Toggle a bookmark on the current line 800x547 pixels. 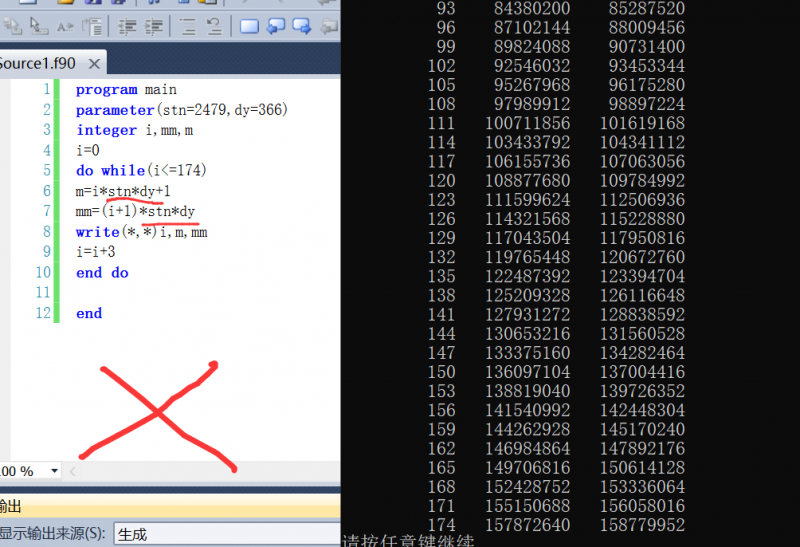[250, 26]
